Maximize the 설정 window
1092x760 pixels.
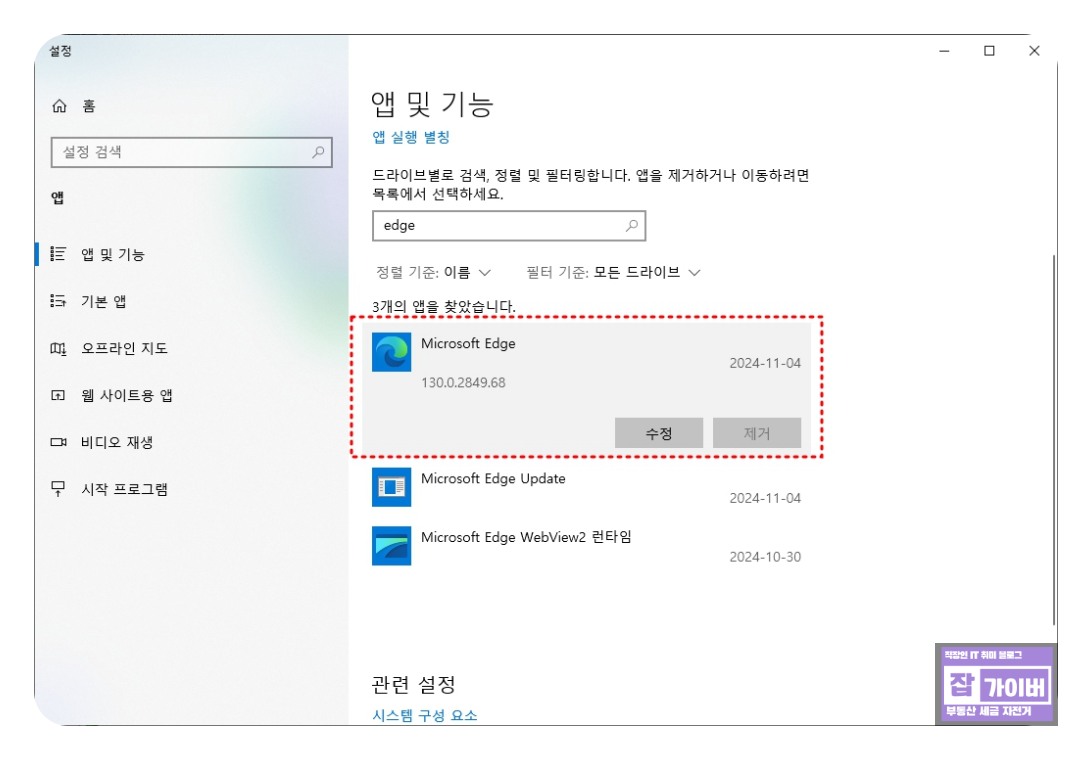pyautogui.click(x=989, y=51)
